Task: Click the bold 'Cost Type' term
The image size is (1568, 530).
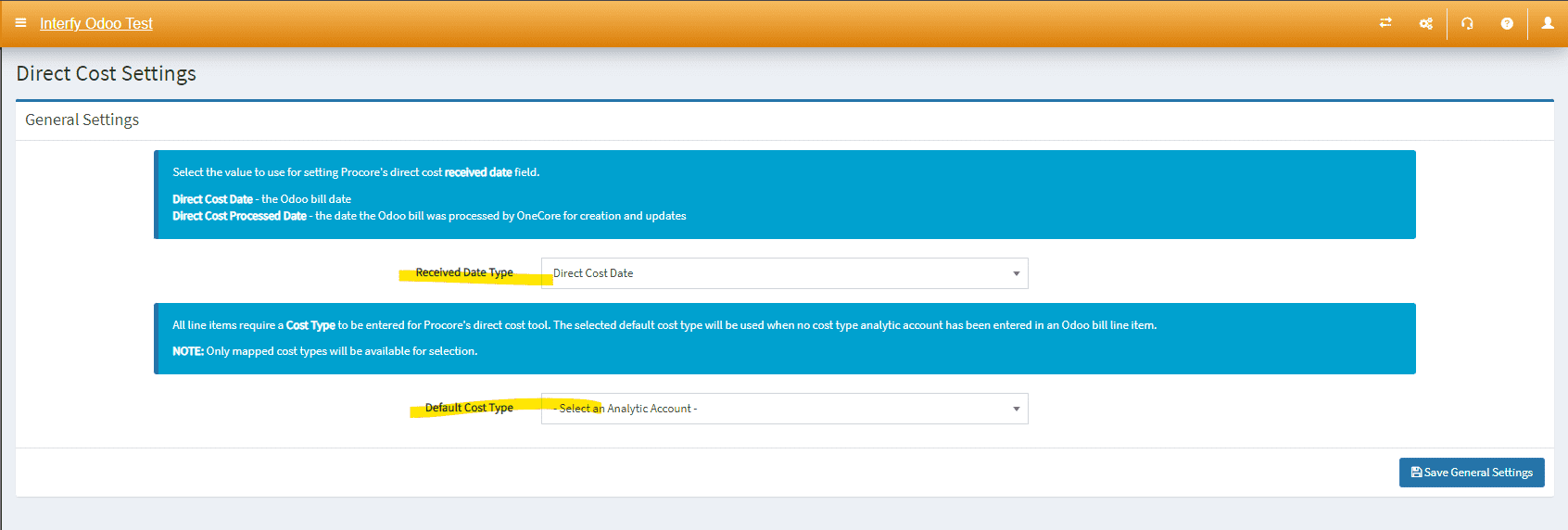Action: click(310, 325)
